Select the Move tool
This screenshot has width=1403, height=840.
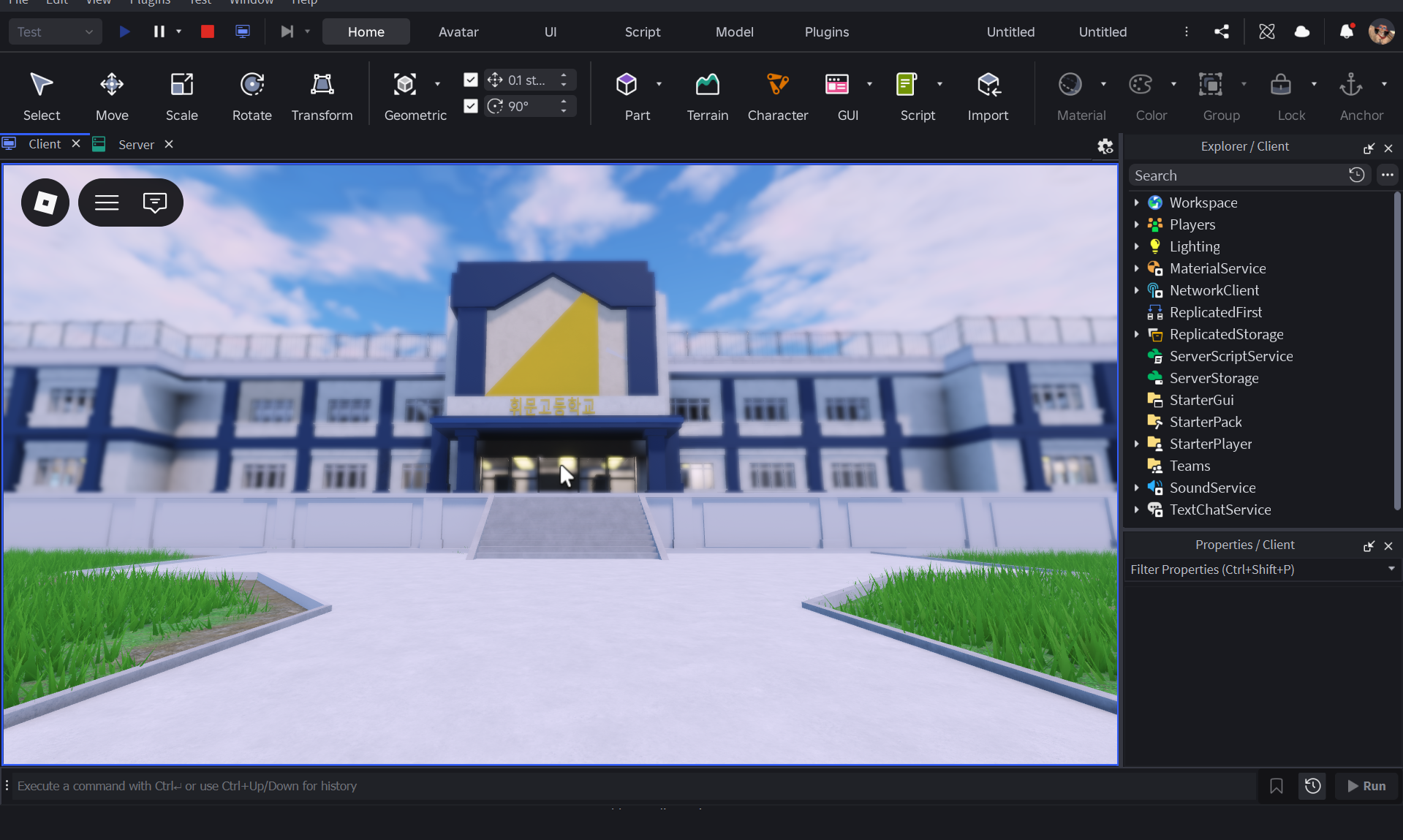[112, 97]
